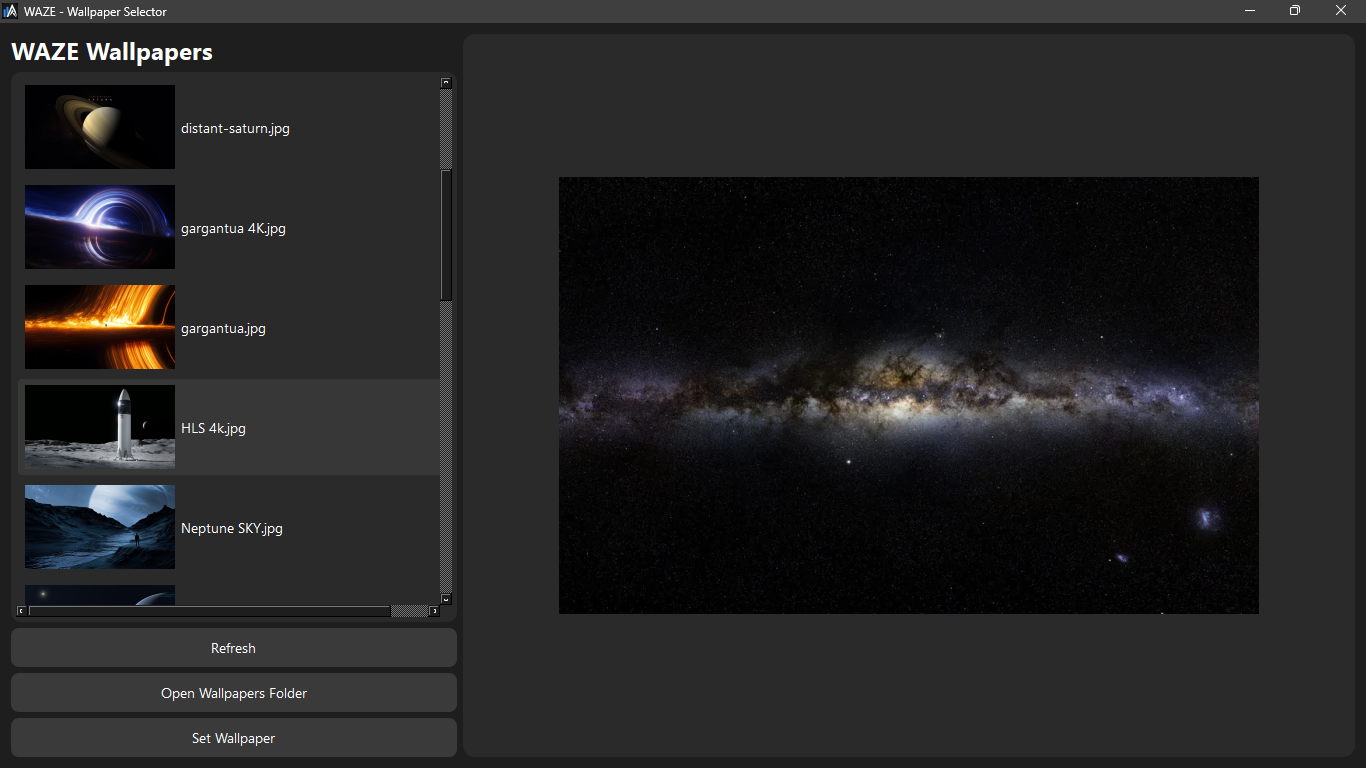The width and height of the screenshot is (1366, 768).
Task: Click Open Wallpapers Folder button
Action: point(234,693)
